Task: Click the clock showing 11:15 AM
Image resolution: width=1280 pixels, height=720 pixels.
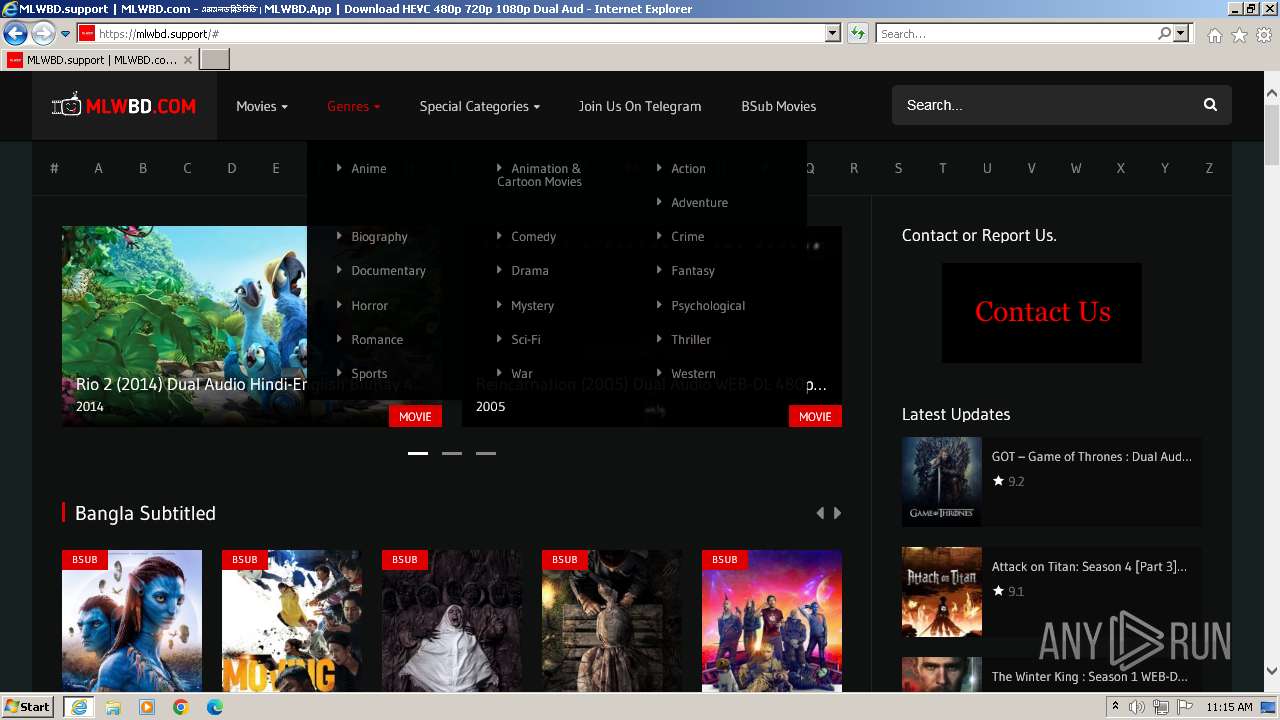Action: [x=1229, y=707]
